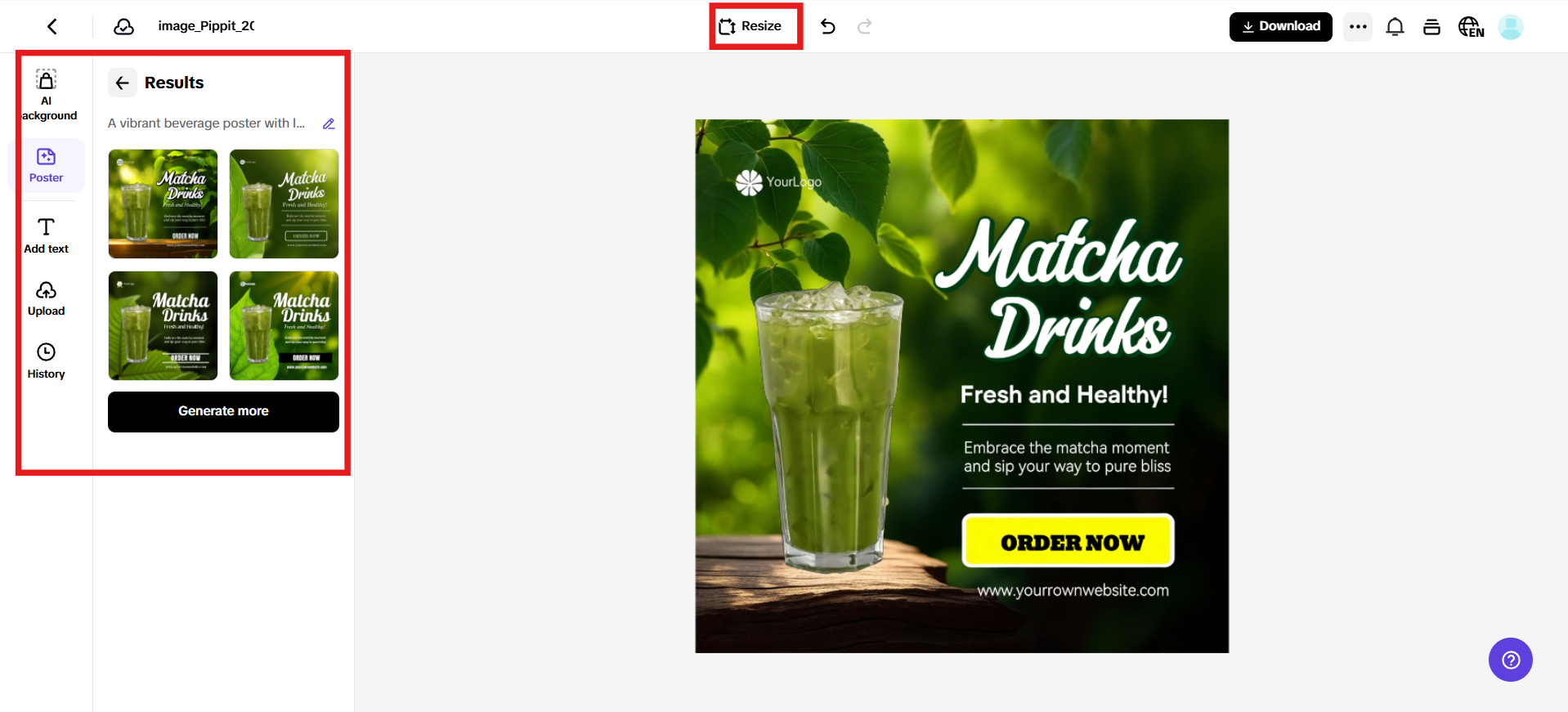Image resolution: width=1568 pixels, height=712 pixels.
Task: Open the three-dots more options menu
Action: (1358, 26)
